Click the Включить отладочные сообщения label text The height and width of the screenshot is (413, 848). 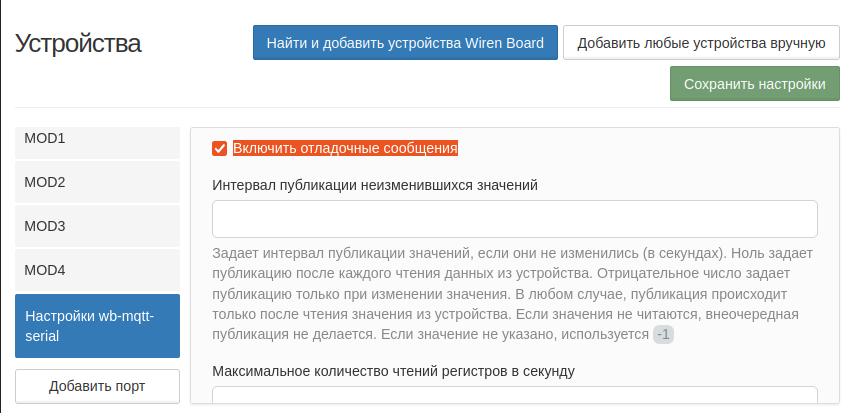click(x=345, y=149)
